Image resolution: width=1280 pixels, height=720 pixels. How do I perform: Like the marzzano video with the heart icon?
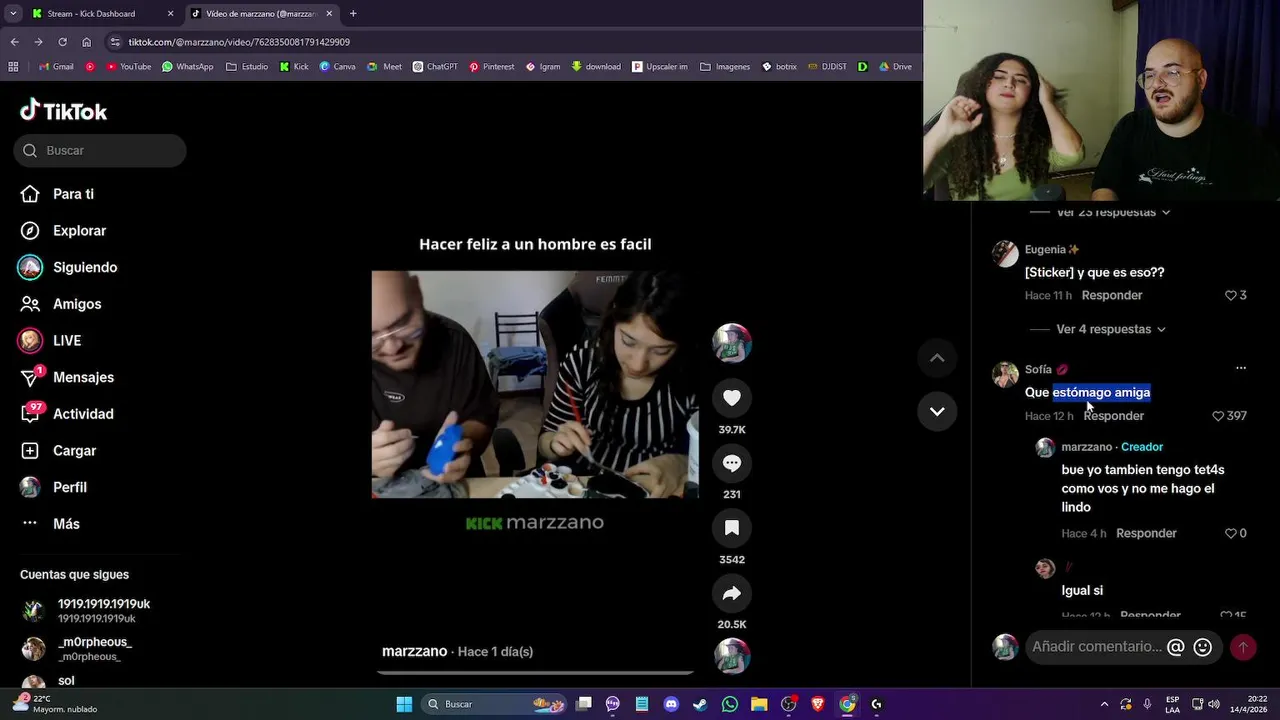coord(732,398)
